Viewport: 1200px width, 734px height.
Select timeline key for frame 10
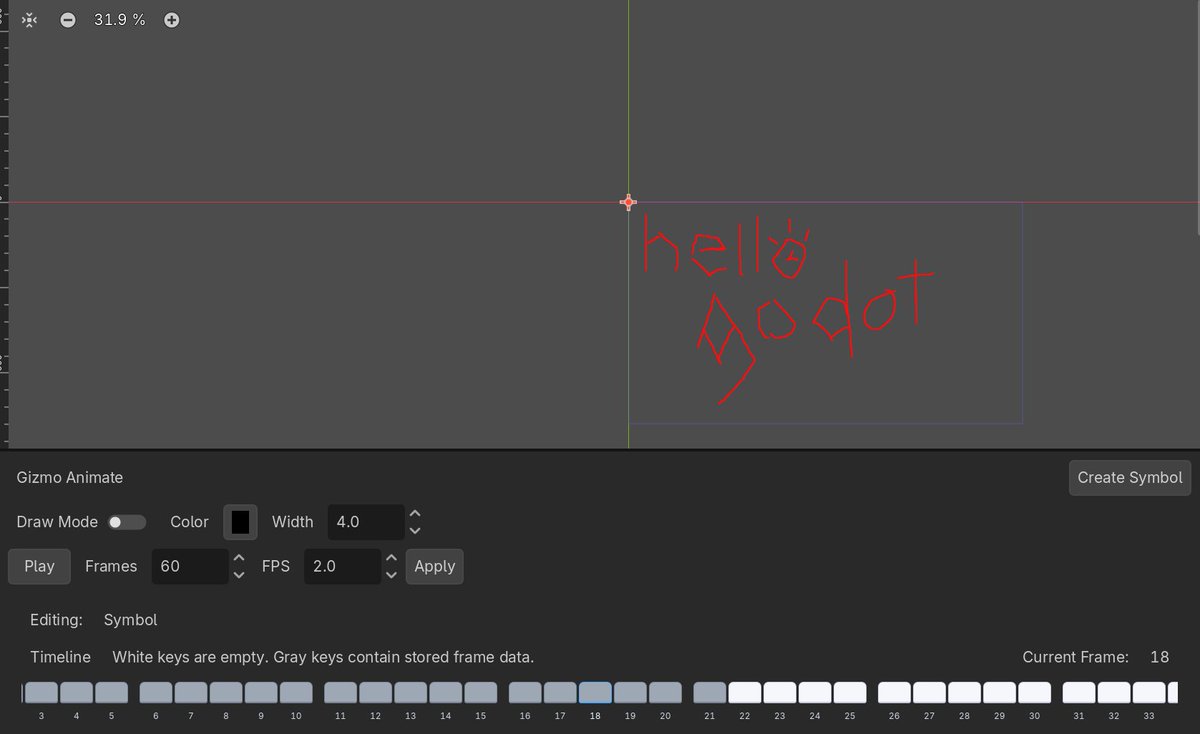tap(296, 692)
